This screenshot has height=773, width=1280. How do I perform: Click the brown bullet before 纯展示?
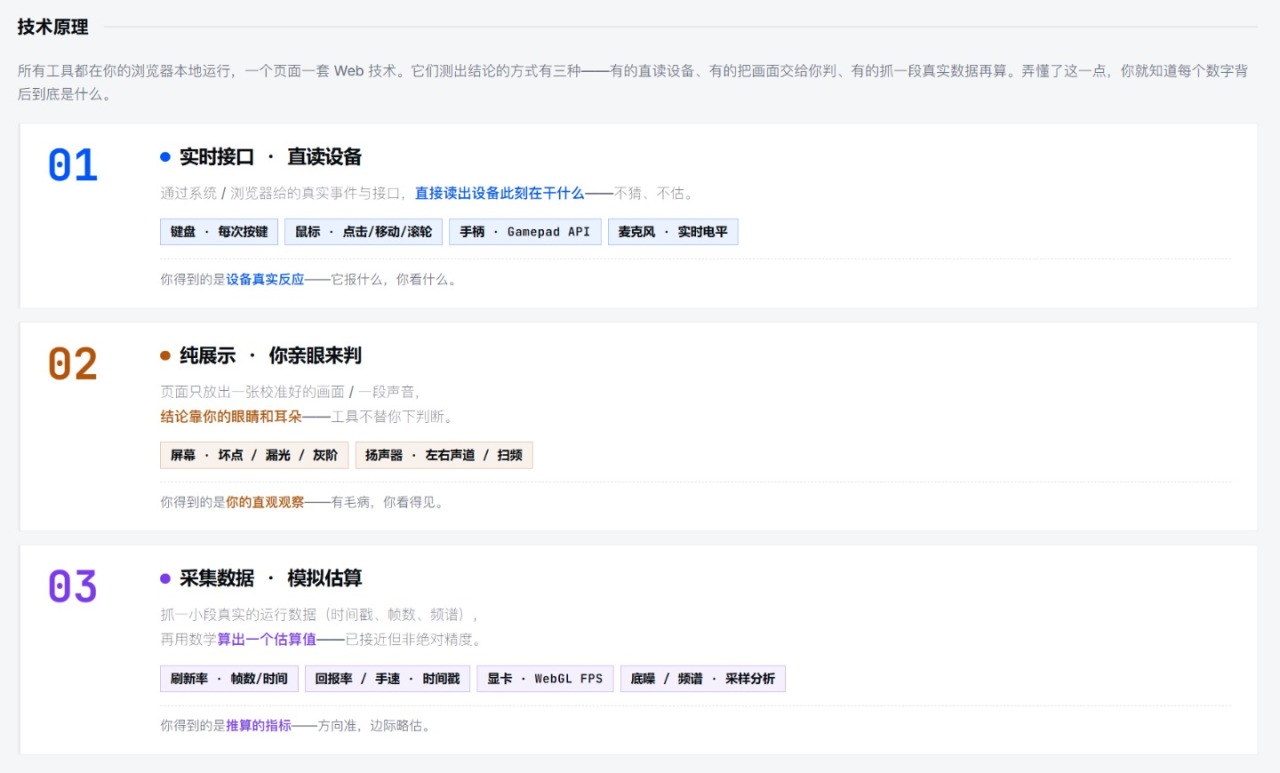point(165,356)
